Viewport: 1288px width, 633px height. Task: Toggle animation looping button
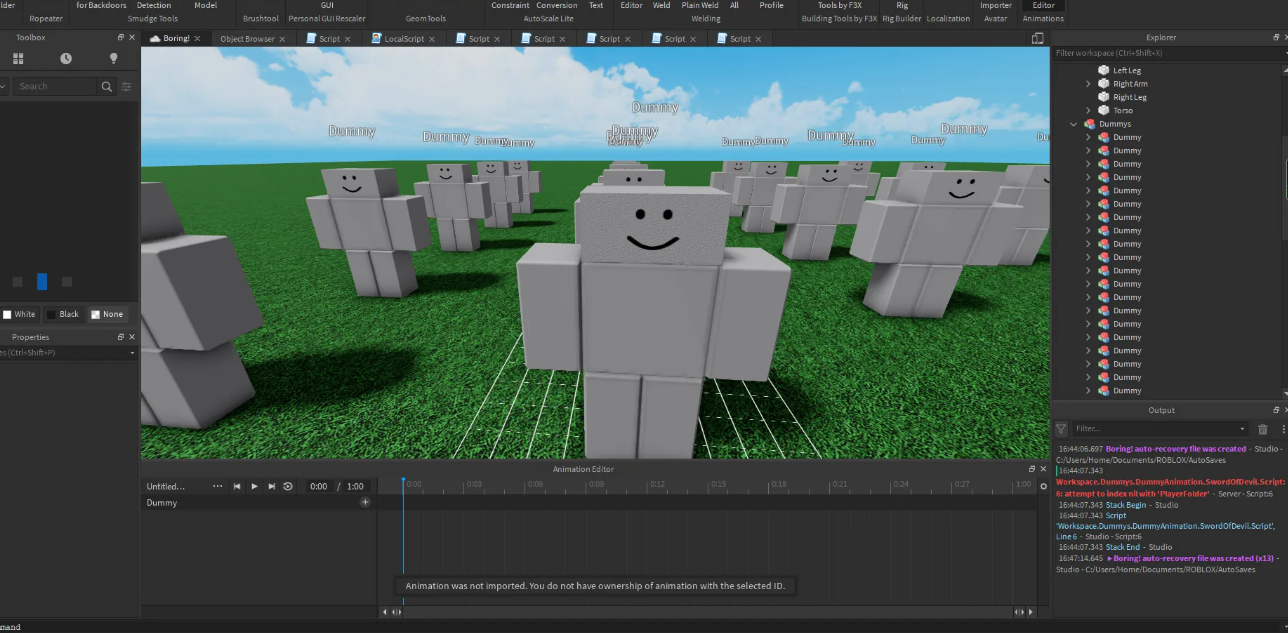tap(288, 486)
